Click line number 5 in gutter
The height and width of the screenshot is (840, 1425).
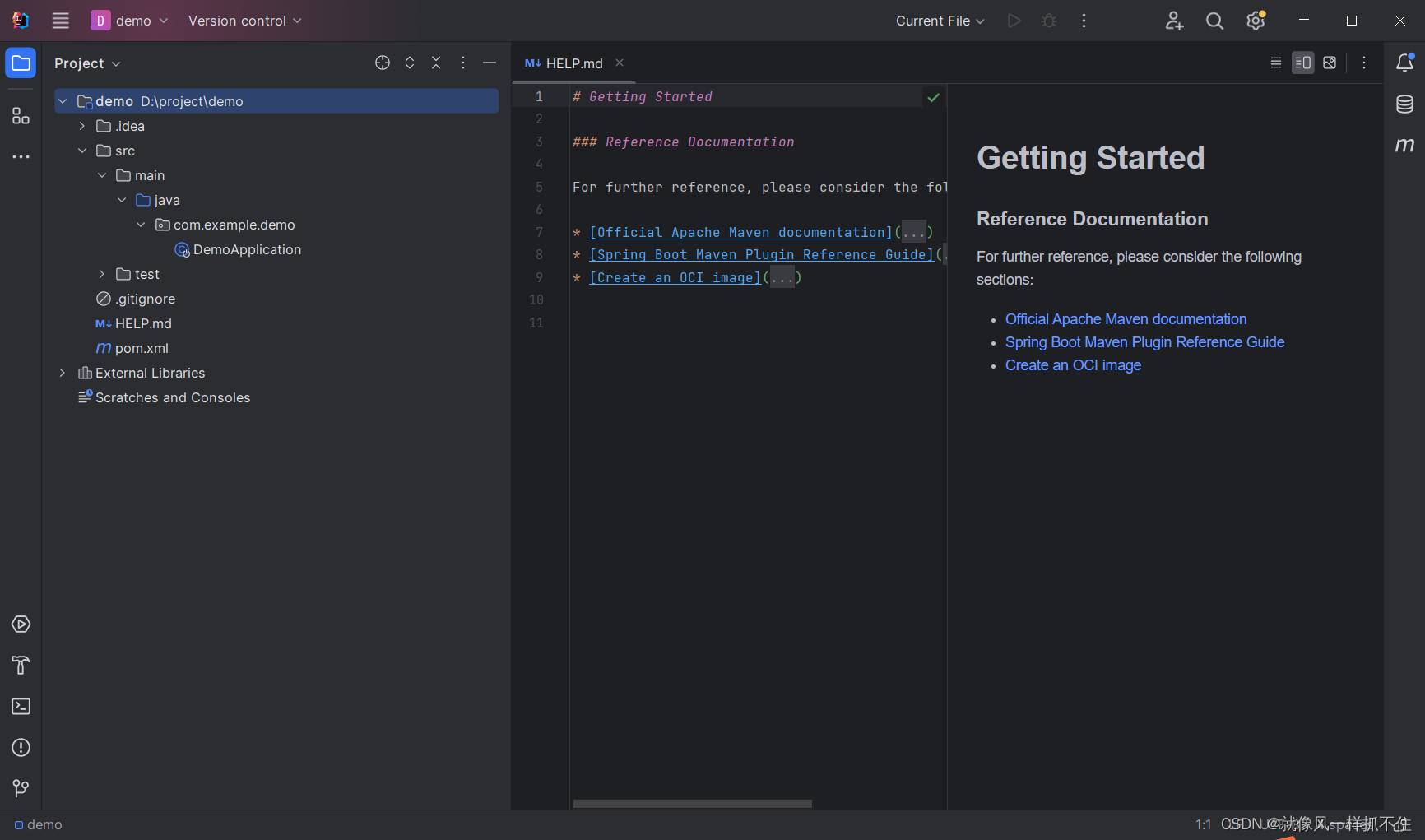539,187
